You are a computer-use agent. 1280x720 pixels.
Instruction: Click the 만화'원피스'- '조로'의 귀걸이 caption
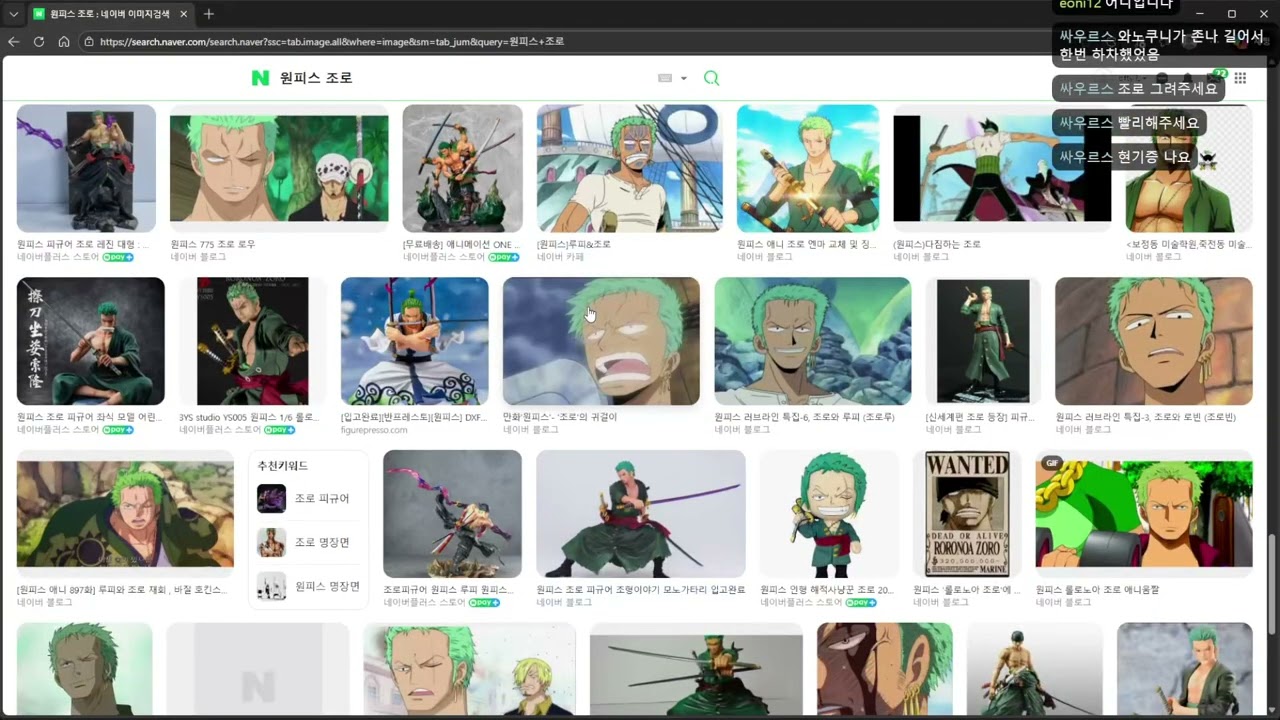(560, 417)
